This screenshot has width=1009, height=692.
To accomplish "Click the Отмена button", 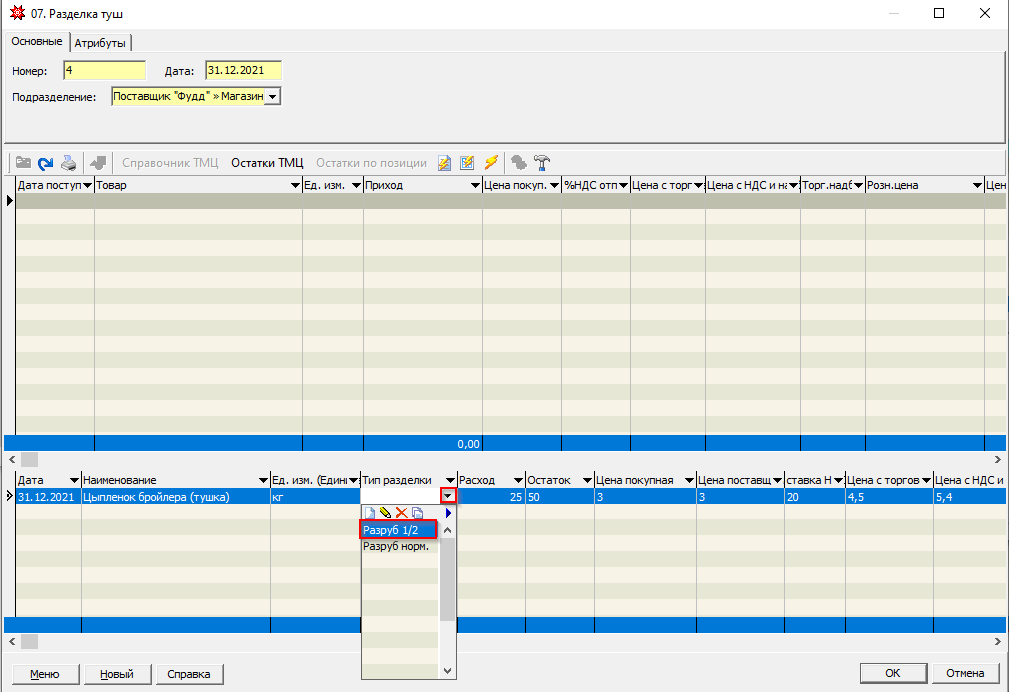I will pyautogui.click(x=965, y=673).
